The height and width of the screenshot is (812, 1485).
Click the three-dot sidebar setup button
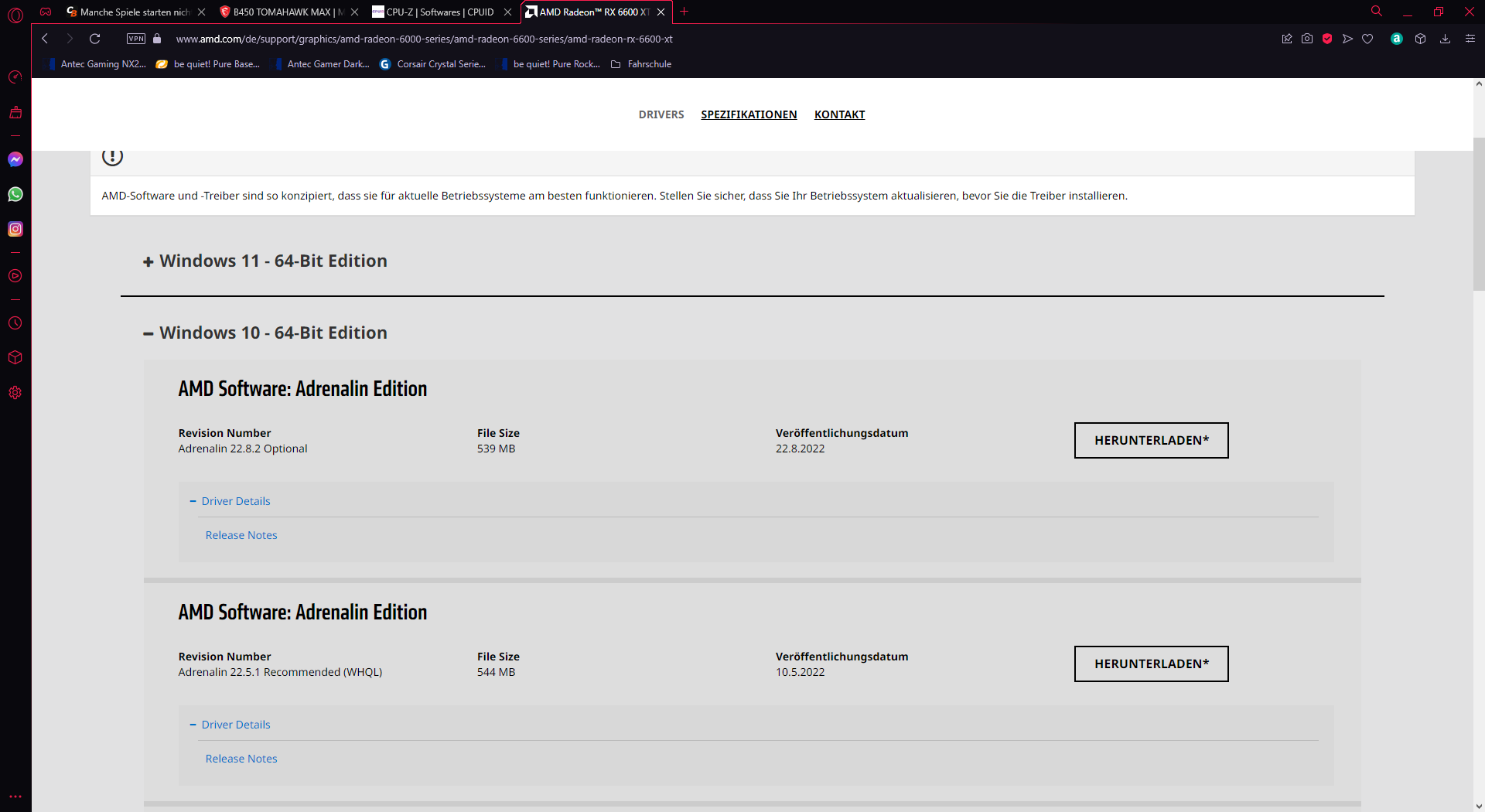pyautogui.click(x=15, y=797)
